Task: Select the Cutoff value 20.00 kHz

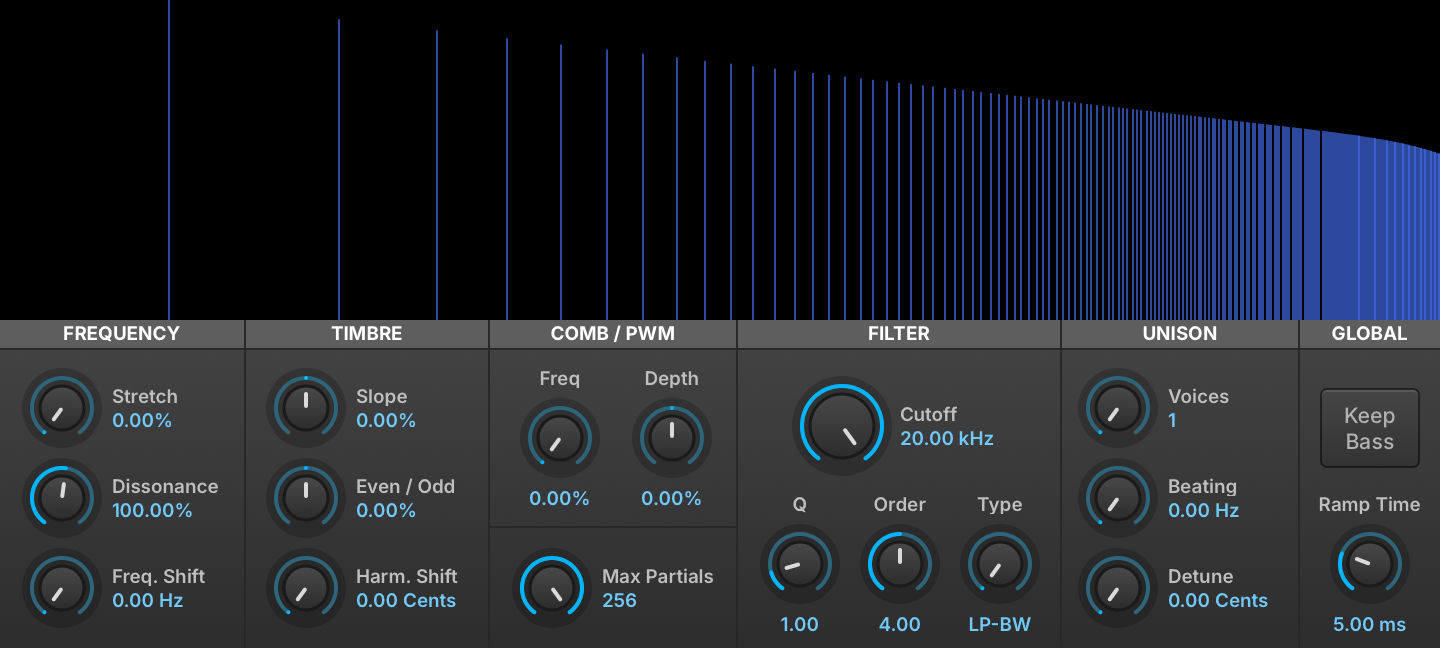Action: [947, 439]
